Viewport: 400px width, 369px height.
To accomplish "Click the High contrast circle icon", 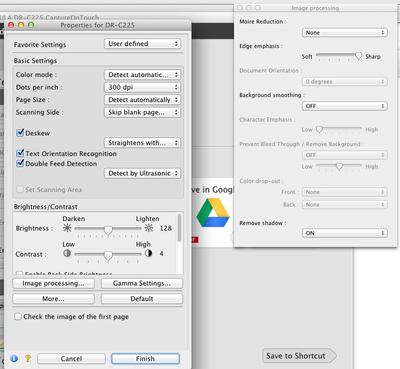I will [x=148, y=254].
